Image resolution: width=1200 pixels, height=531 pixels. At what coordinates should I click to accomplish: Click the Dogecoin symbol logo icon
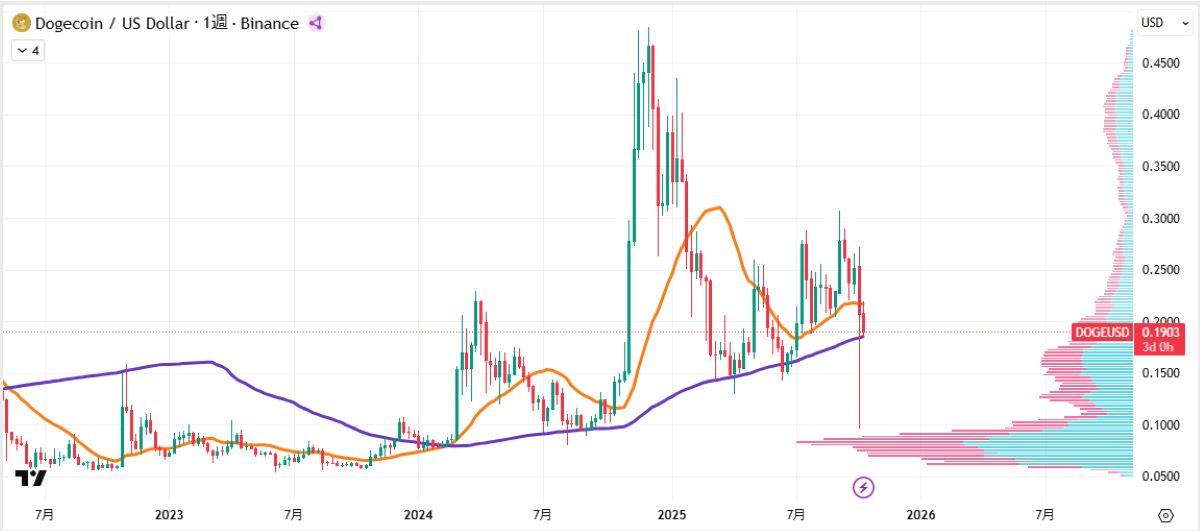tap(19, 22)
